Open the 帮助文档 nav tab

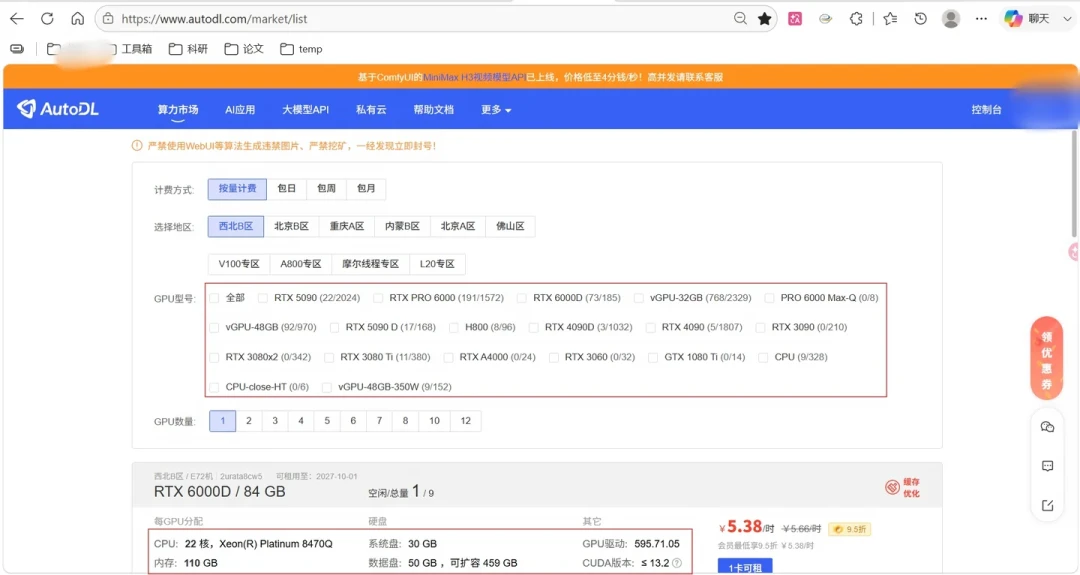pyautogui.click(x=433, y=109)
